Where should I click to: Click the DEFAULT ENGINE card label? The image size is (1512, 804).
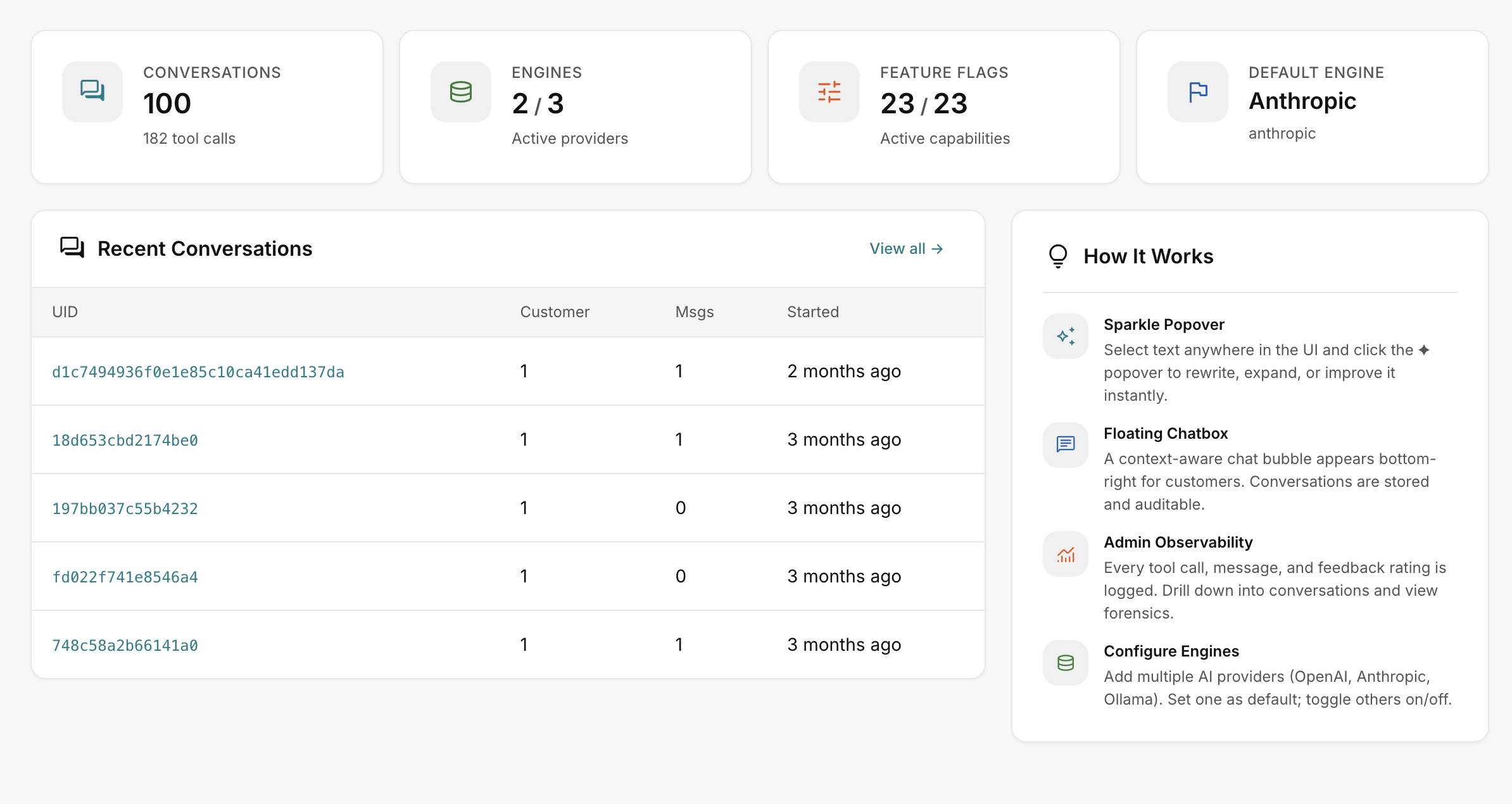1316,73
